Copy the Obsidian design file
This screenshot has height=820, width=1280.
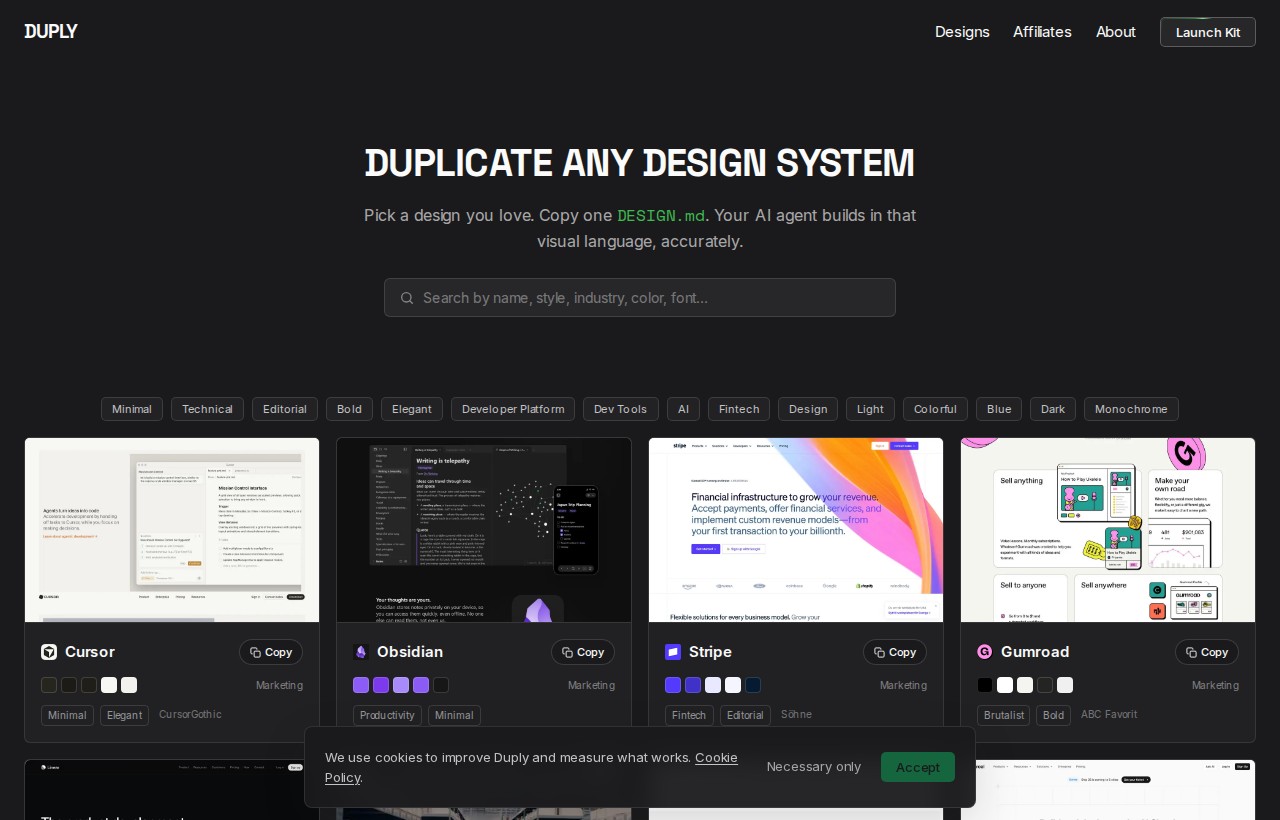(x=583, y=652)
